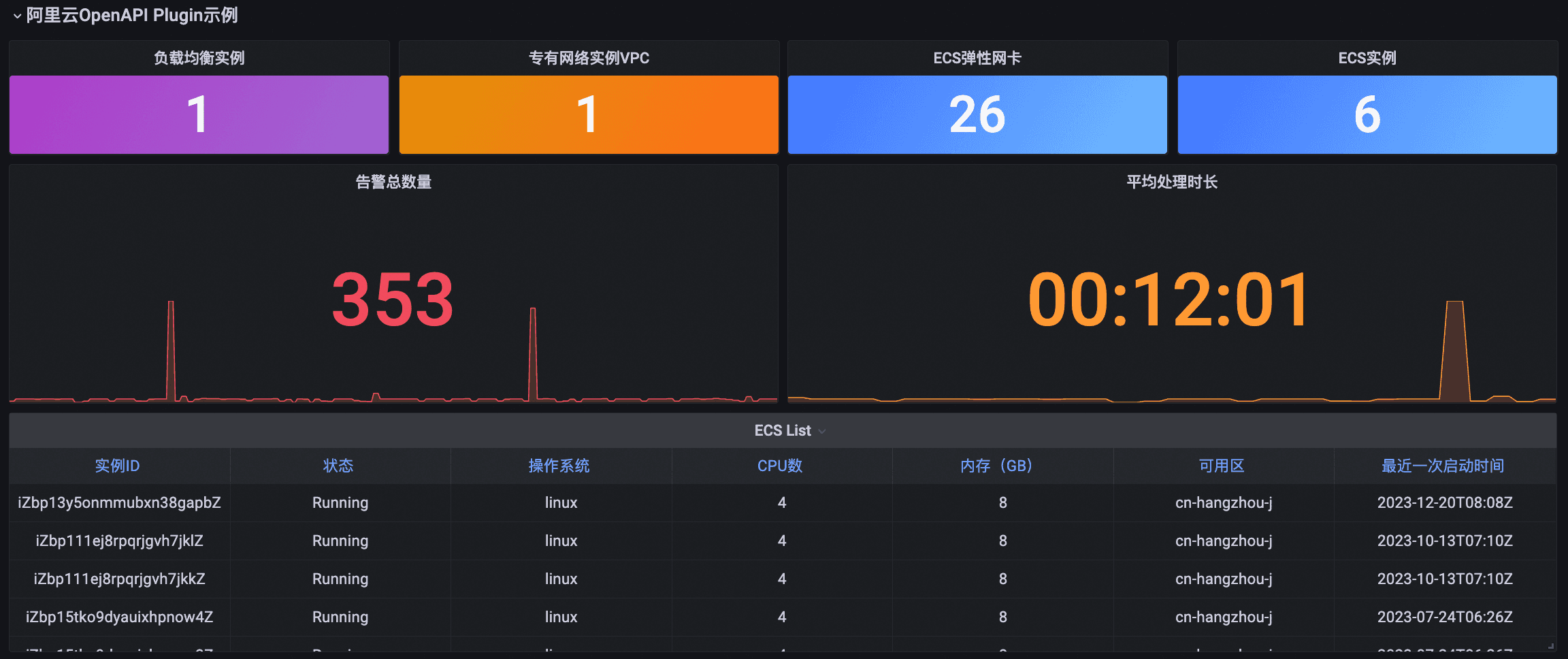
Task: Sort table by 实例ID column header
Action: point(117,466)
